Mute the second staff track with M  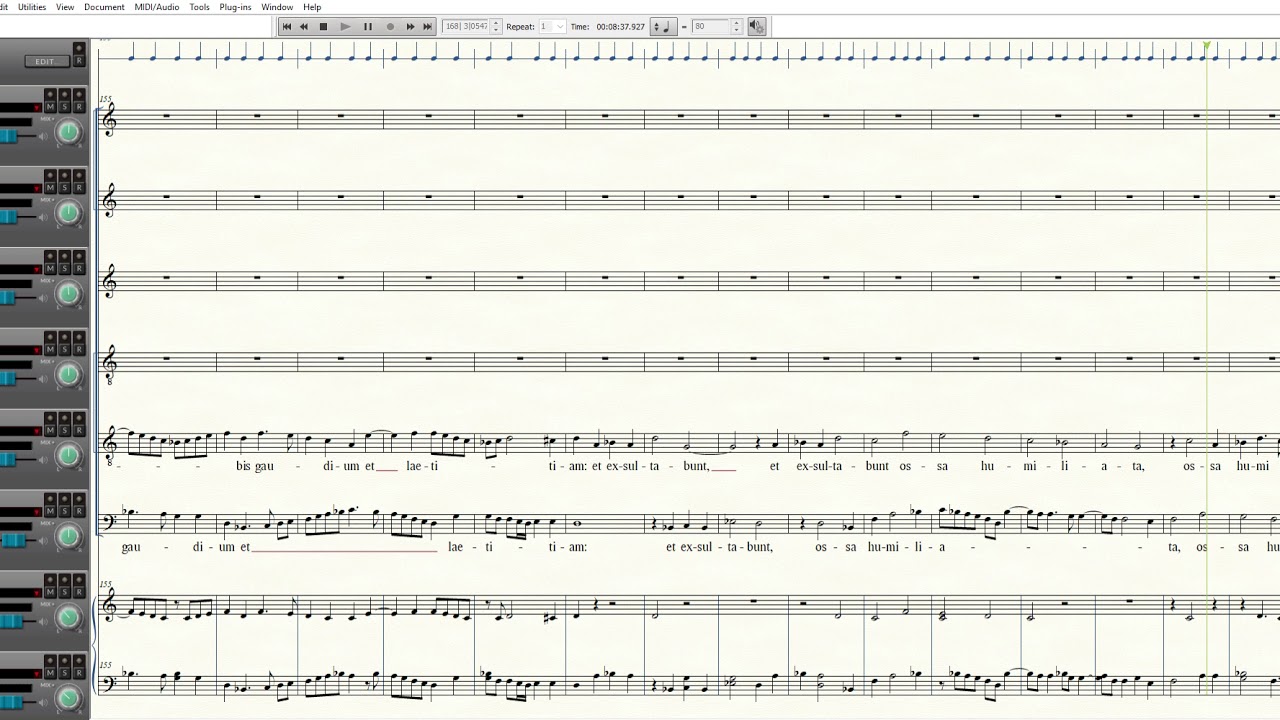click(x=50, y=187)
